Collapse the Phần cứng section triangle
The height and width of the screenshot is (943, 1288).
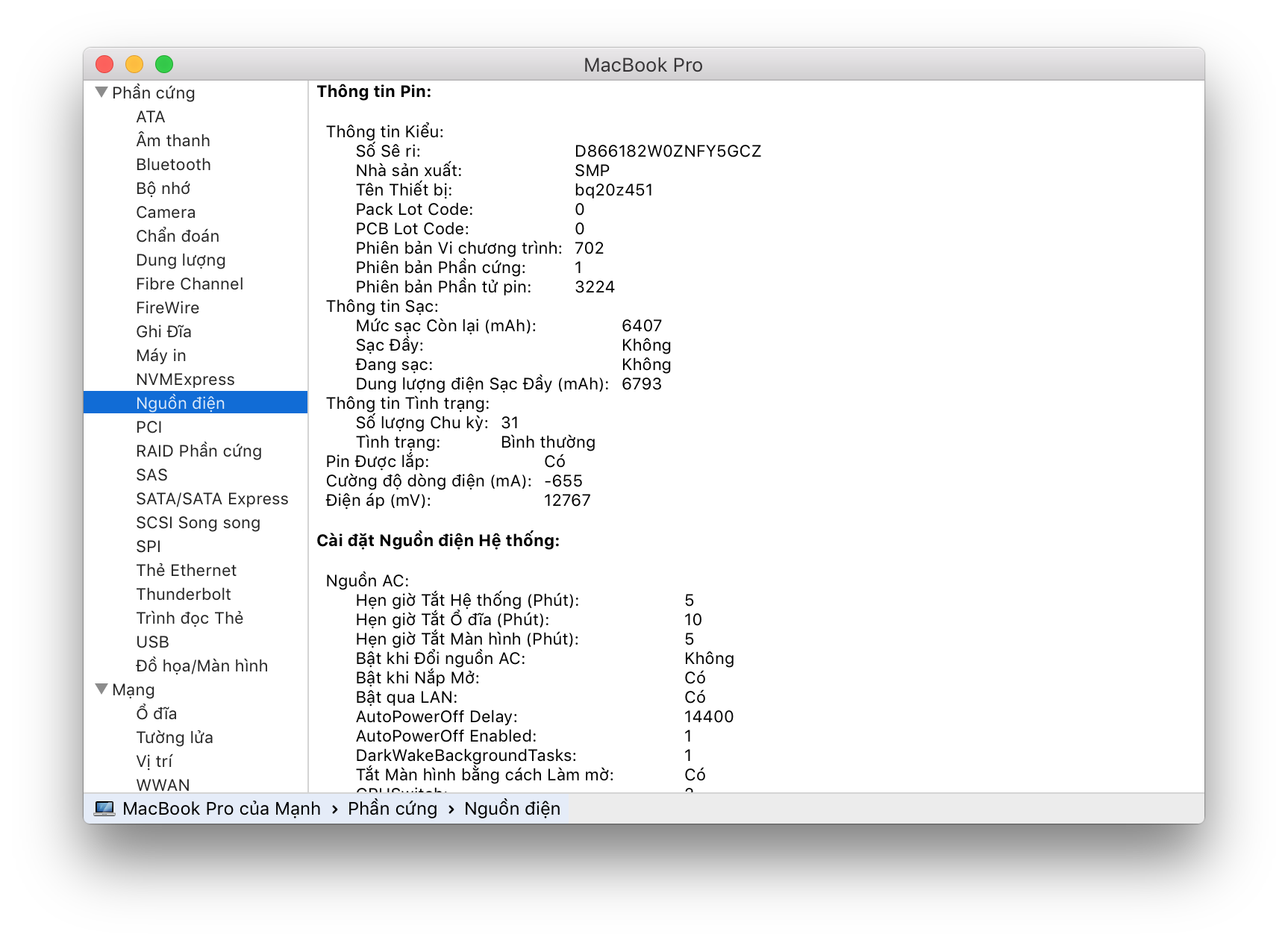click(101, 93)
